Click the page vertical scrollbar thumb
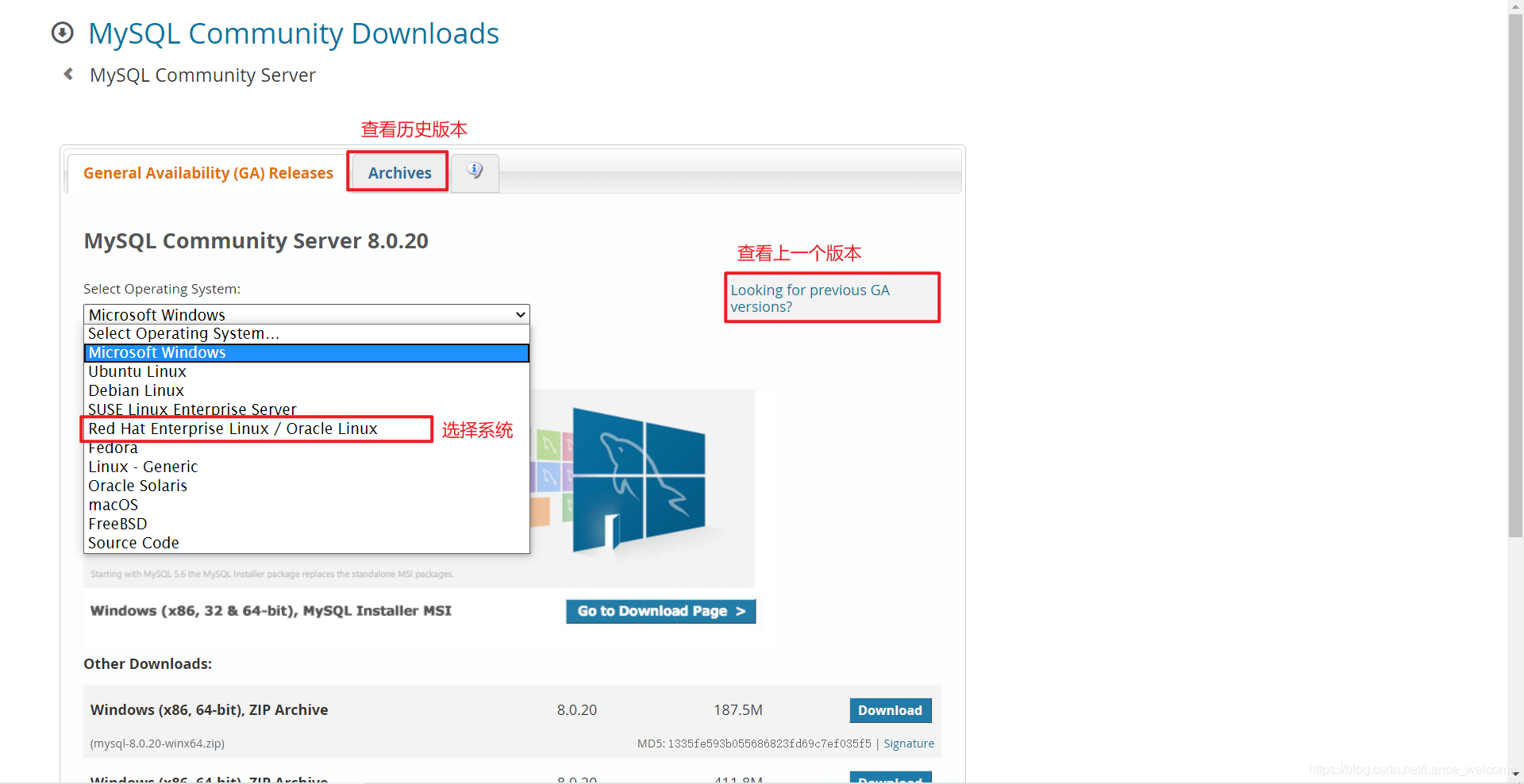The image size is (1524, 784). point(1515,275)
